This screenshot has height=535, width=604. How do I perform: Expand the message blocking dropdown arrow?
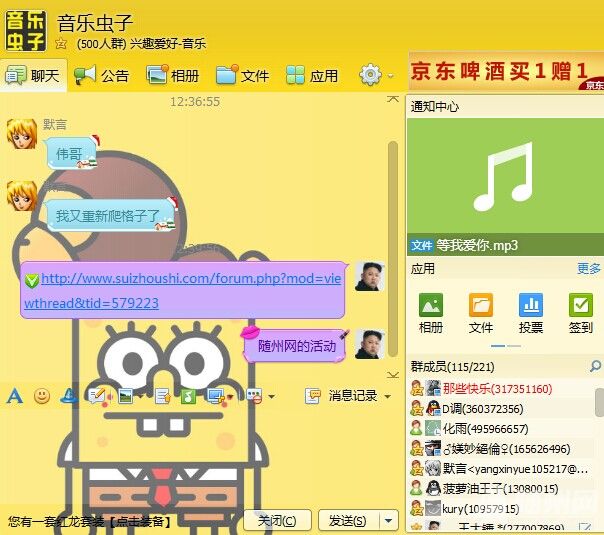pyautogui.click(x=272, y=396)
